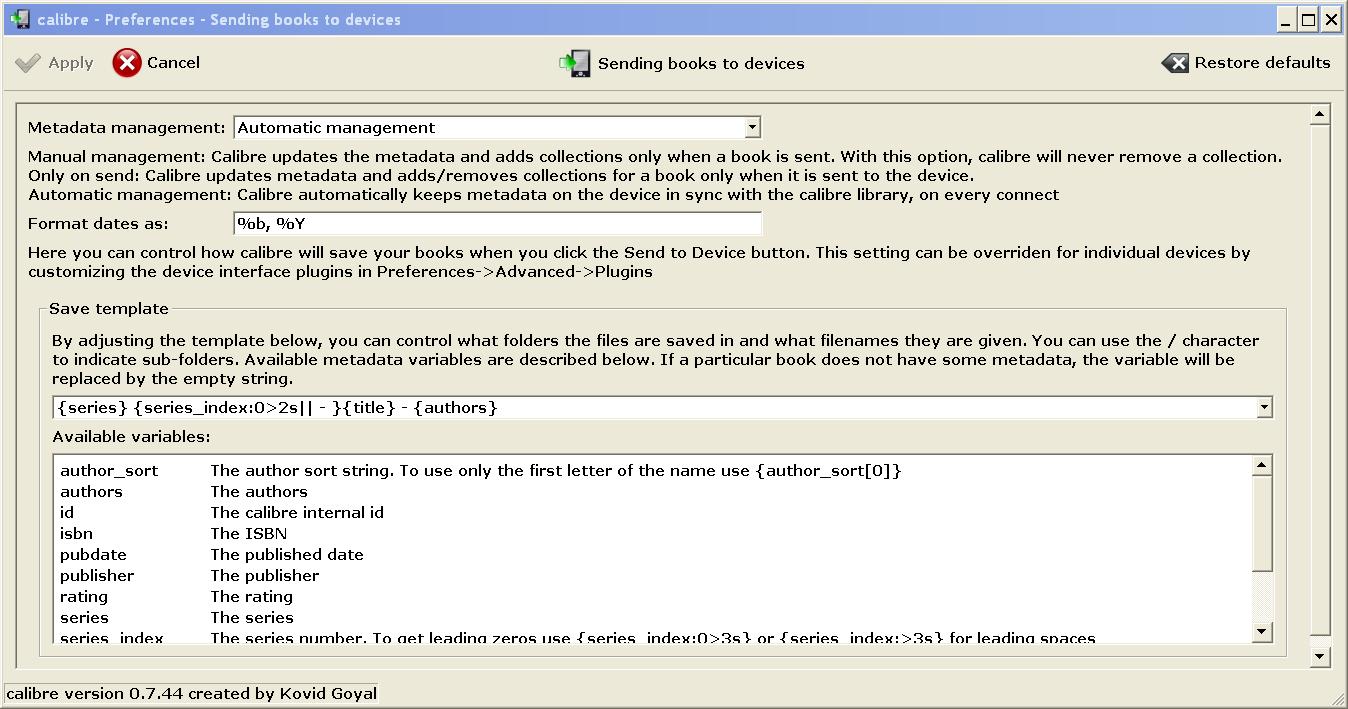Click the Restore defaults arrow icon

pos(1175,63)
